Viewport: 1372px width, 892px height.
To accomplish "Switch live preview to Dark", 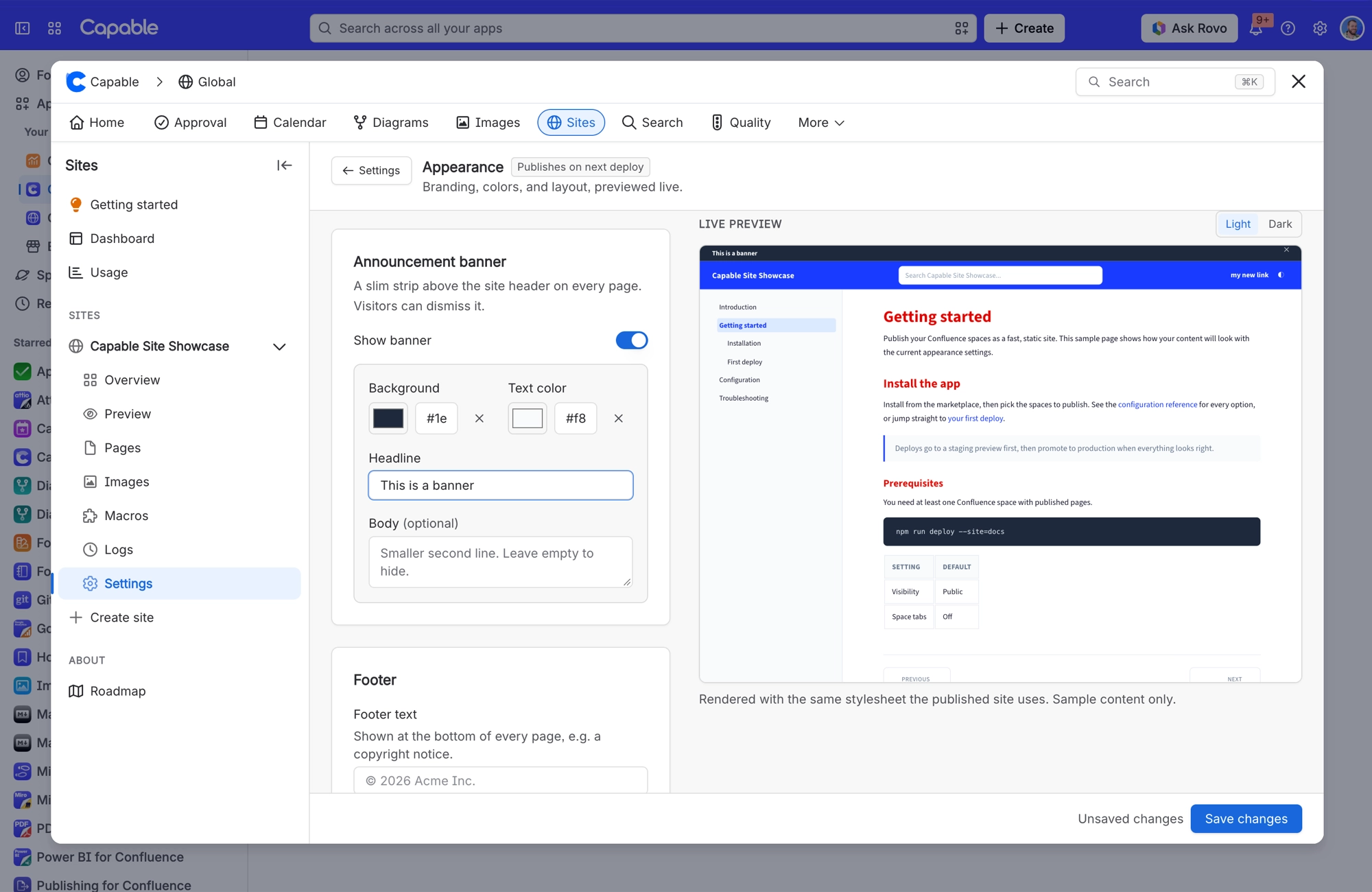I will [1280, 224].
